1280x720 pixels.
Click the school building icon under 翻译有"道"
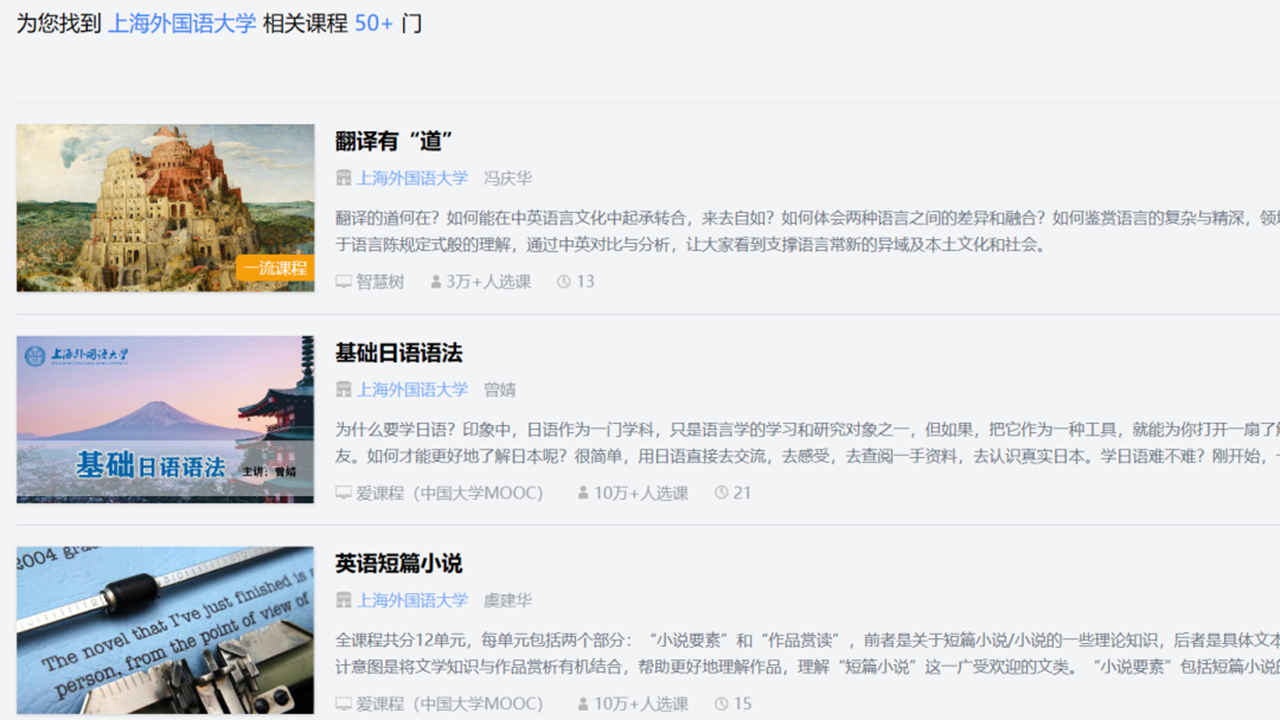tap(344, 178)
